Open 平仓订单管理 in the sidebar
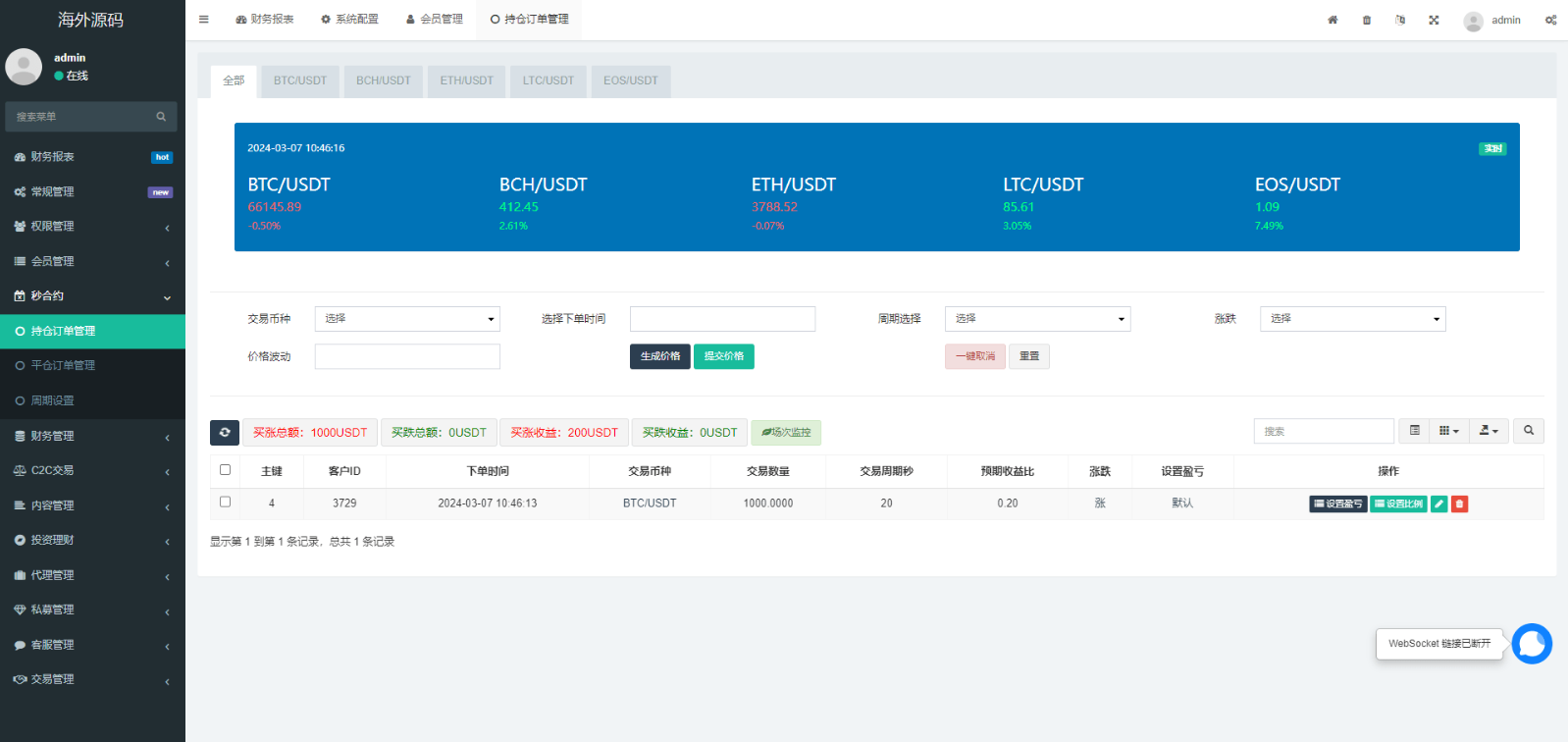 pyautogui.click(x=63, y=365)
